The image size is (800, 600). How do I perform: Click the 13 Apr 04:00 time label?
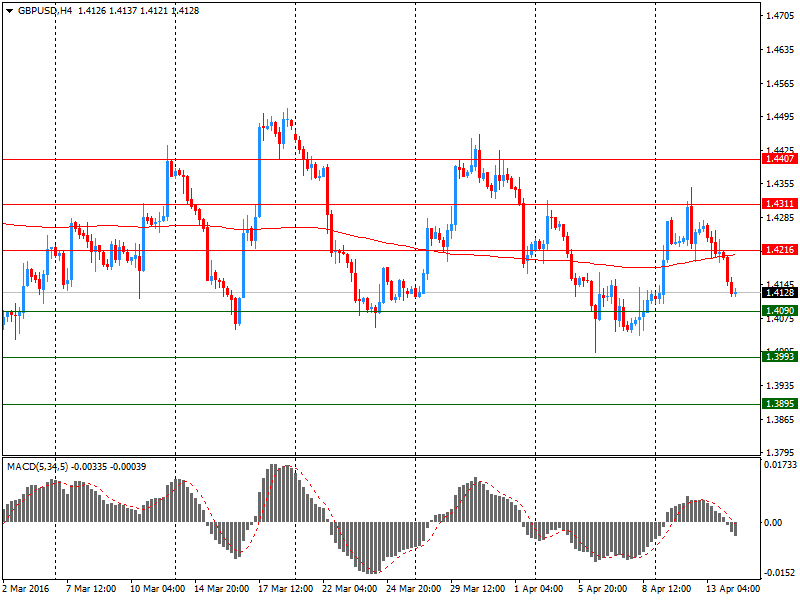tap(733, 589)
